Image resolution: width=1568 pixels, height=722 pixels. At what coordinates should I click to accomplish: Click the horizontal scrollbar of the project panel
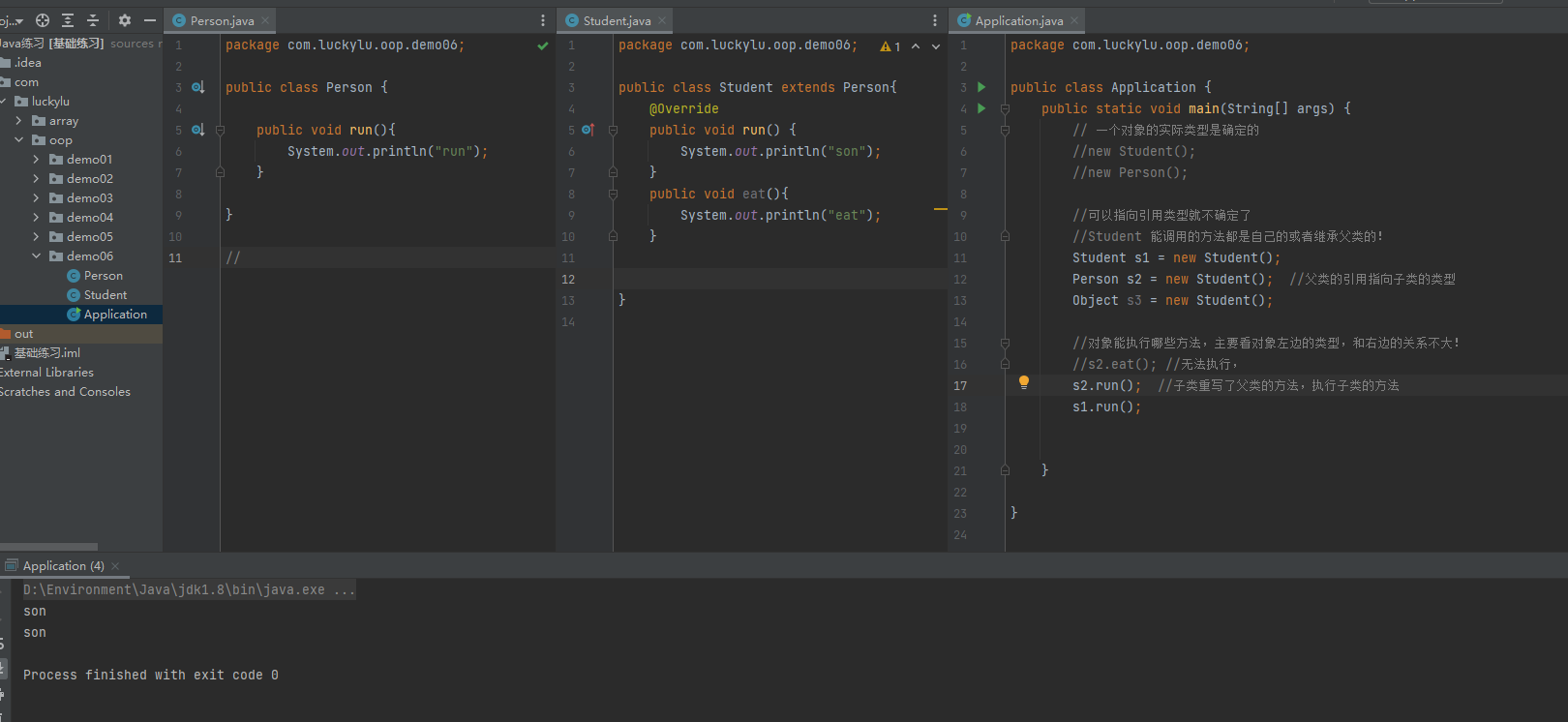pos(48,547)
